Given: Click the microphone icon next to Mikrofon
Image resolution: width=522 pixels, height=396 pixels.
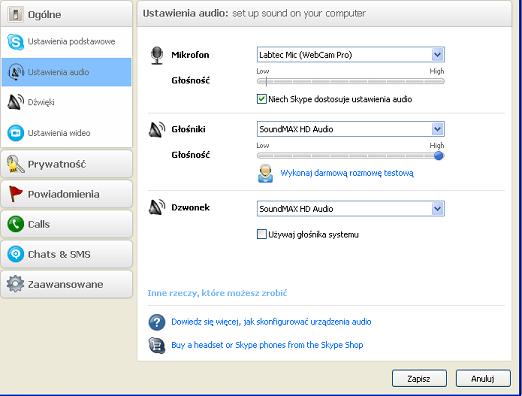Looking at the screenshot, I should [157, 55].
